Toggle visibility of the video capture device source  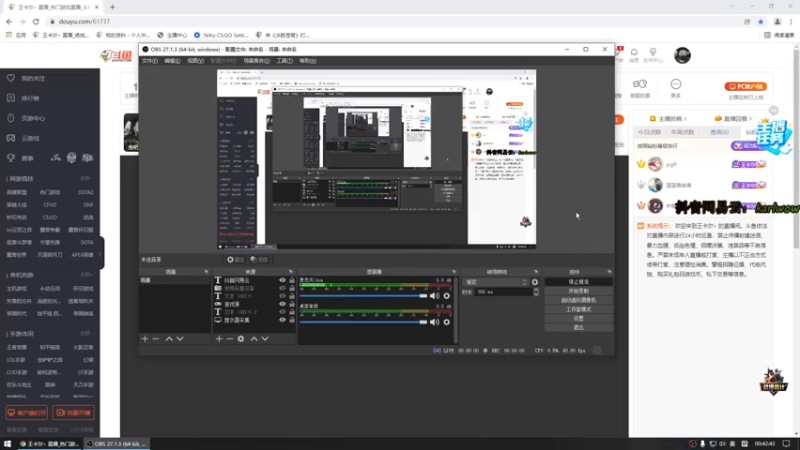pos(282,288)
